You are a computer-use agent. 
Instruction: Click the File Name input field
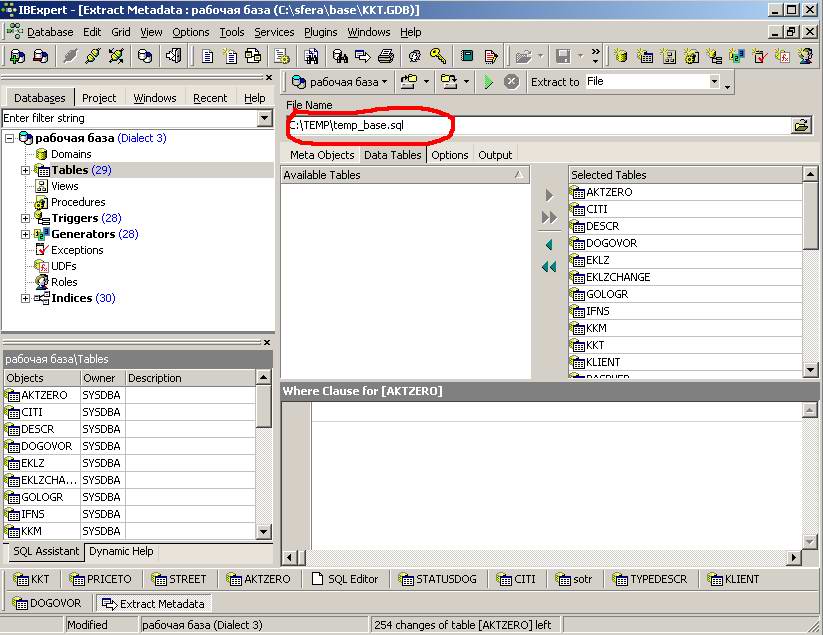coord(539,125)
